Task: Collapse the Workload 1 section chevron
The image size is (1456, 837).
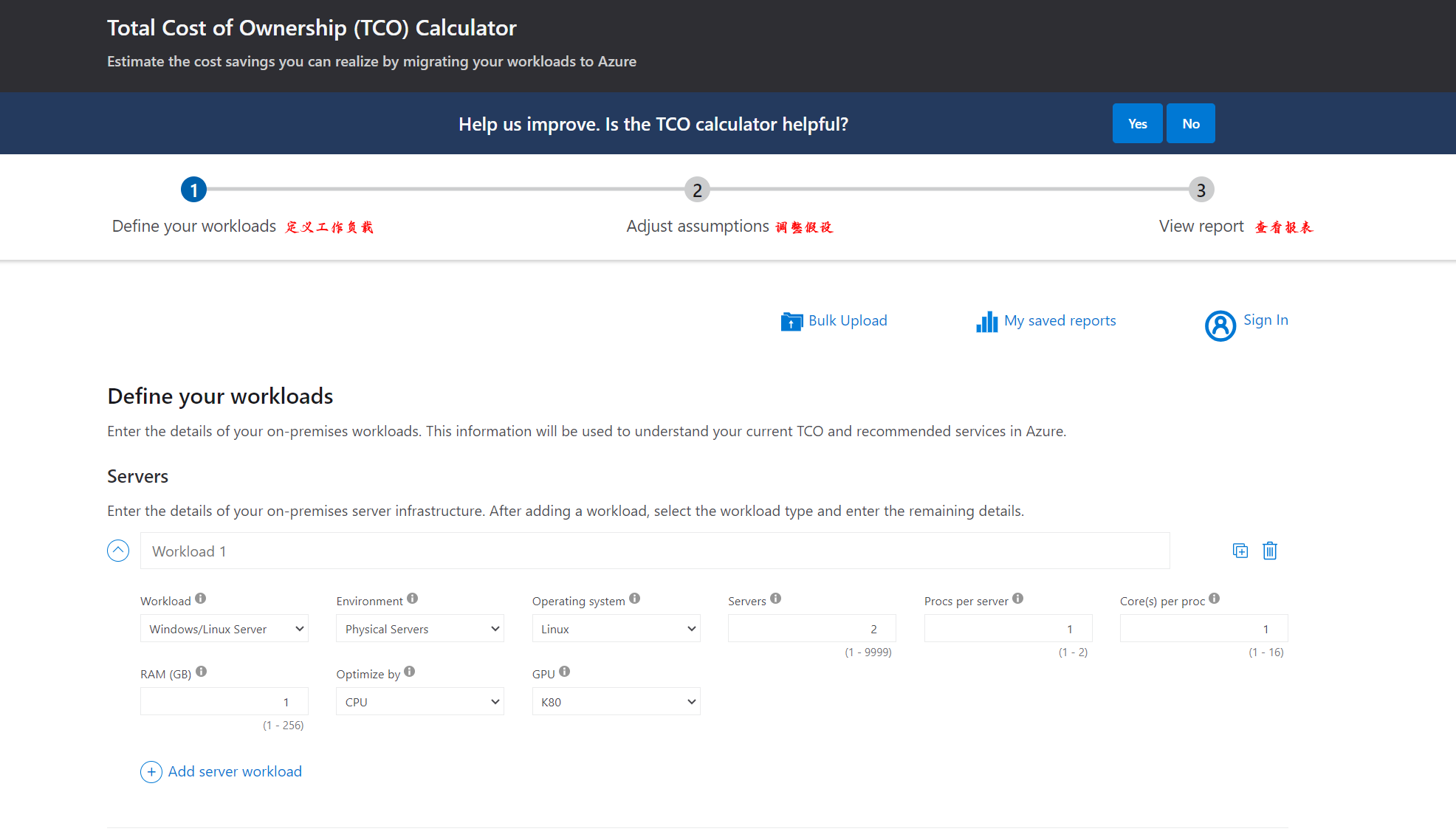Action: tap(118, 551)
